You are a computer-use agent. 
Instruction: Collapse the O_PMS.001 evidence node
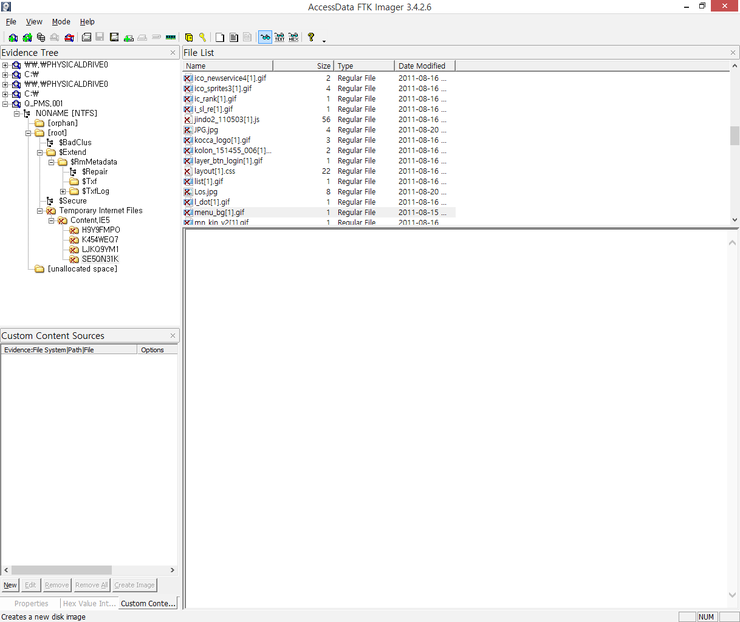(5, 103)
